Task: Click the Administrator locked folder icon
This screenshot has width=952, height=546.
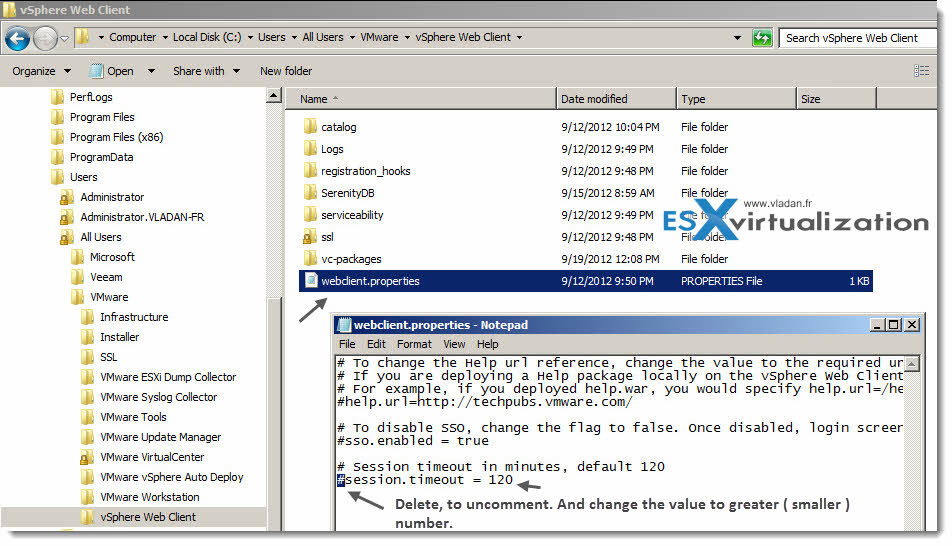Action: [67, 197]
